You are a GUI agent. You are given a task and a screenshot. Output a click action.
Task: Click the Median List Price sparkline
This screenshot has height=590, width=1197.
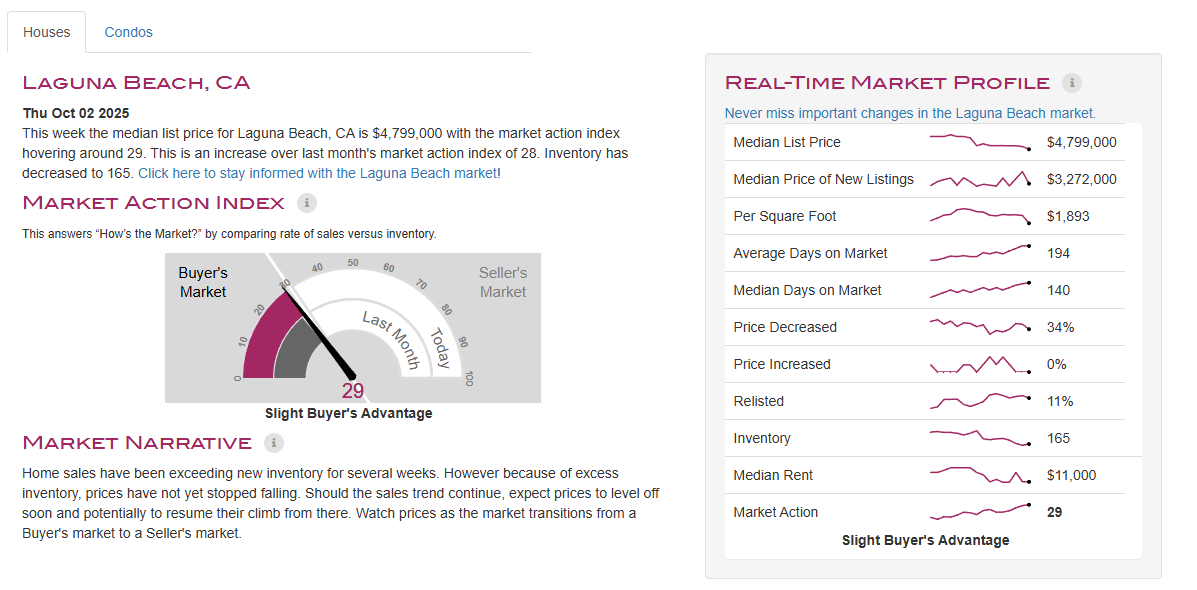tap(980, 142)
